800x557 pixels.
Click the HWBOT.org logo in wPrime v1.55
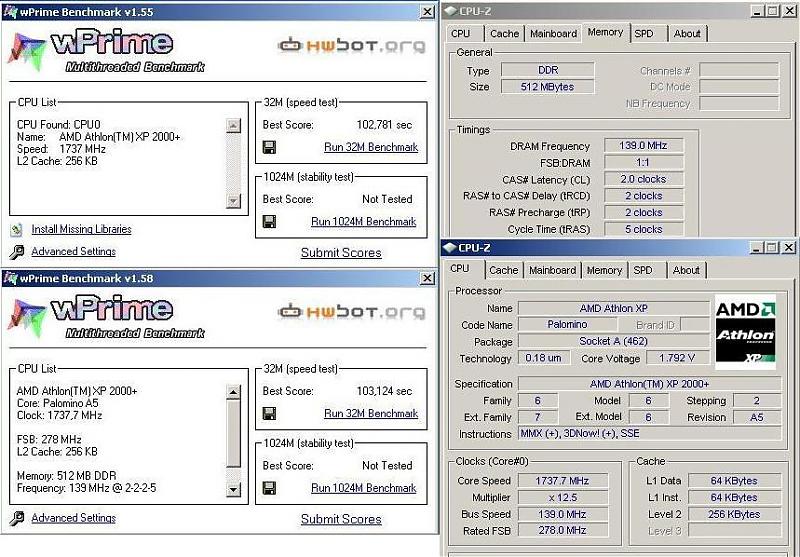click(352, 46)
